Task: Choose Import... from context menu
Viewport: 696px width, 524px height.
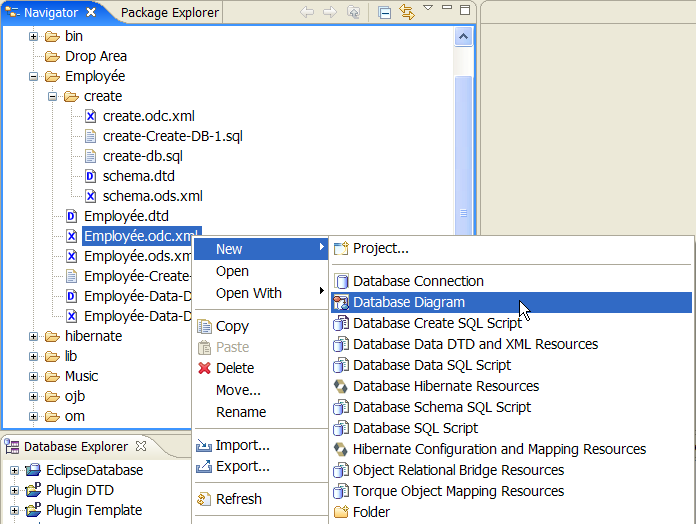Action: 261,445
